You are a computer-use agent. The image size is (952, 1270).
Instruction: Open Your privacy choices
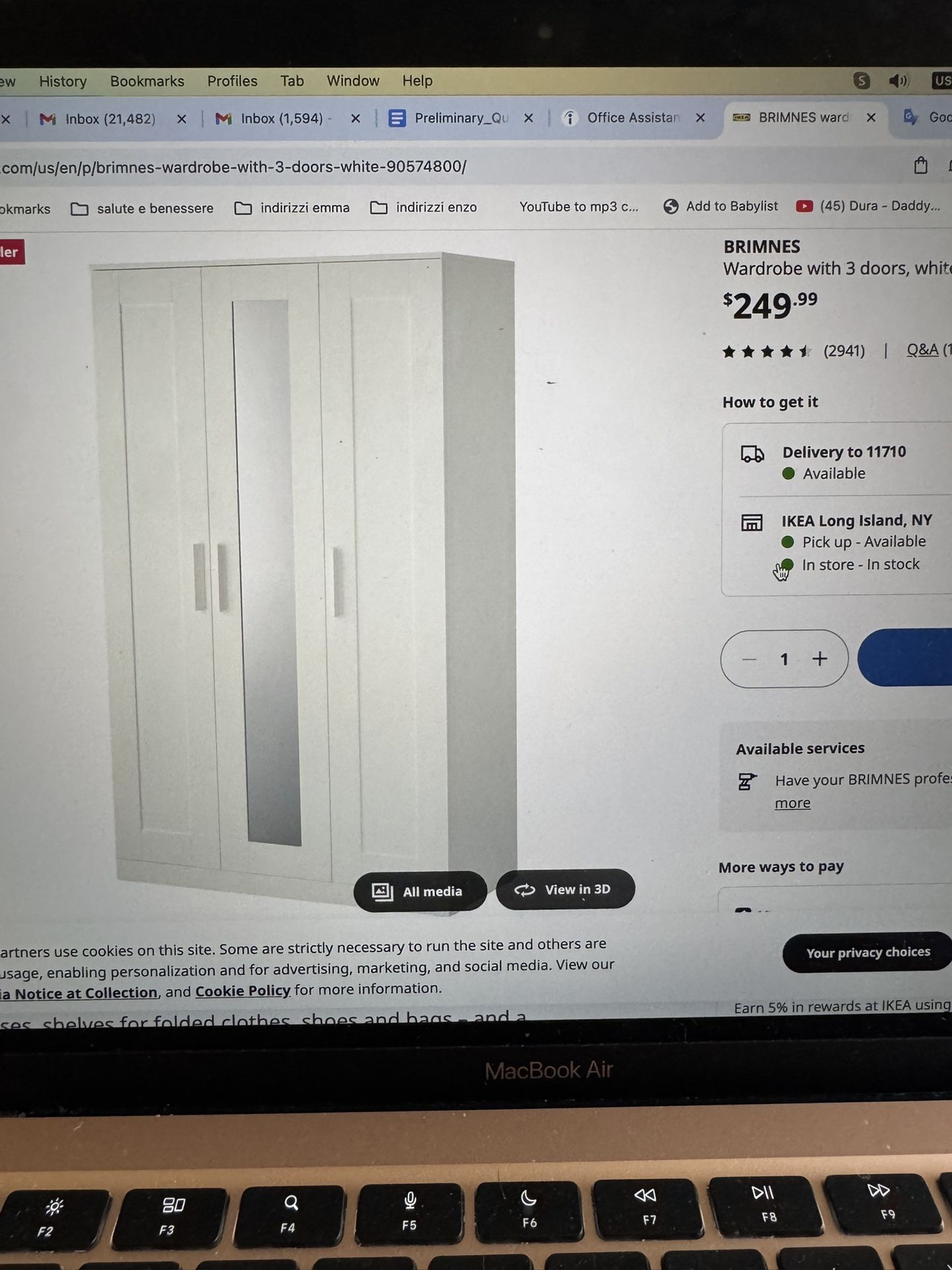867,952
